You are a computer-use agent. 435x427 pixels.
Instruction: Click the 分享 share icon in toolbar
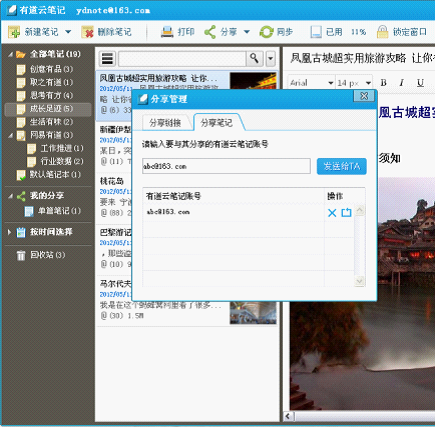210,32
